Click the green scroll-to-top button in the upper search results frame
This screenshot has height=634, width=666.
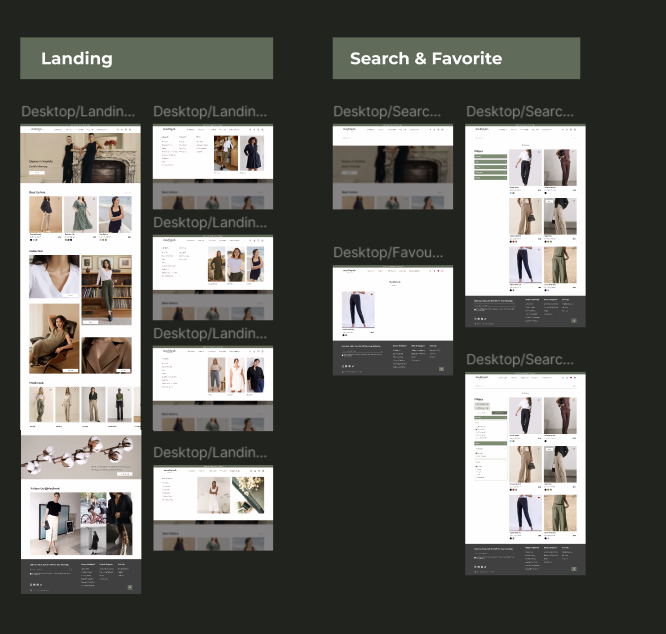[574, 321]
